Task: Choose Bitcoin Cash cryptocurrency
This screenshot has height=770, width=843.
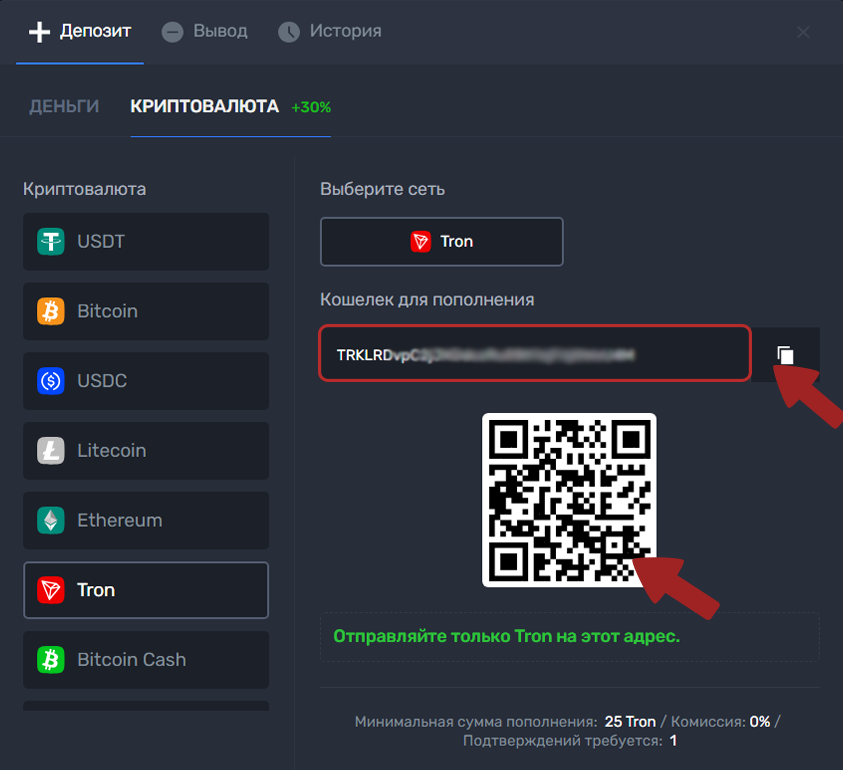Action: tap(146, 660)
